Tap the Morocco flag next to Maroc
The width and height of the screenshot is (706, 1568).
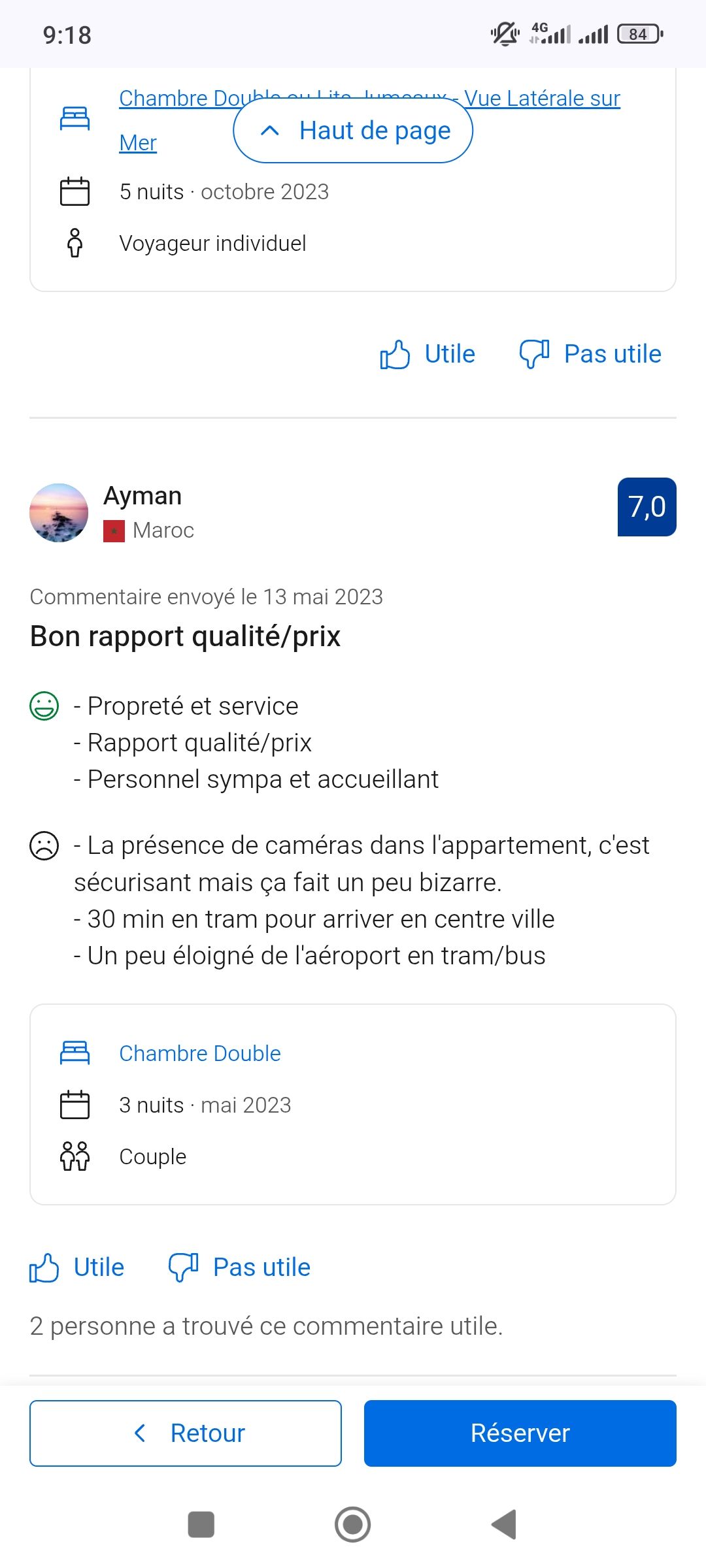(x=114, y=531)
